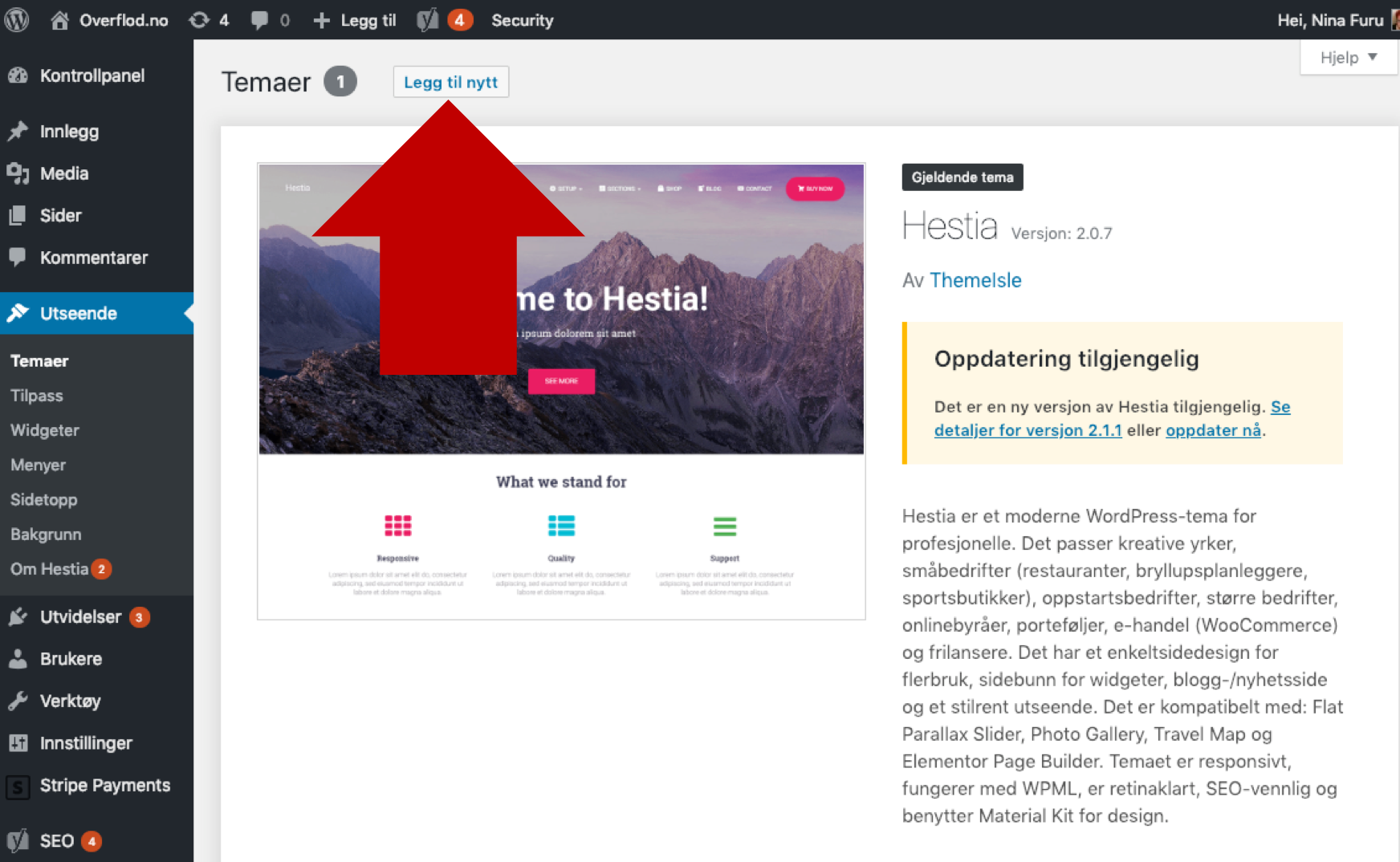1400x862 pixels.
Task: Click the Stripe Payments S icon
Action: tap(18, 786)
